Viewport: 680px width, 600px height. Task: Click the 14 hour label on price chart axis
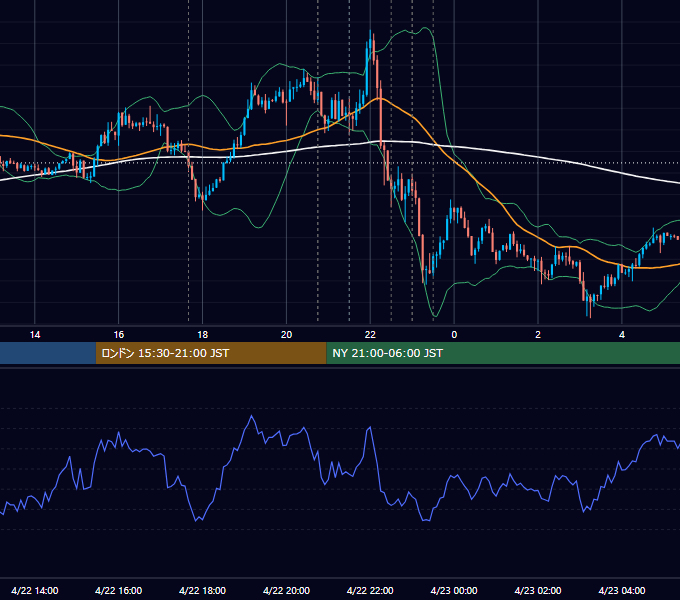click(35, 335)
